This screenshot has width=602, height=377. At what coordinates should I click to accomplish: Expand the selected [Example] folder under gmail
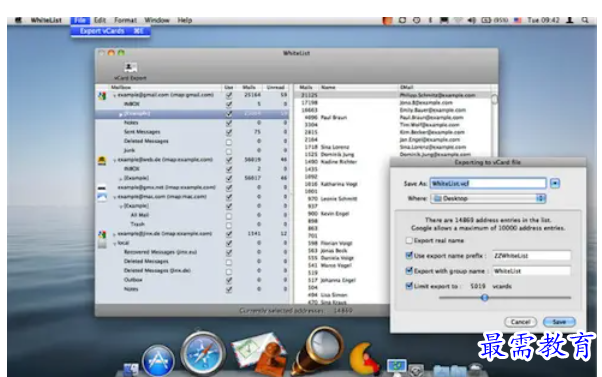point(121,114)
